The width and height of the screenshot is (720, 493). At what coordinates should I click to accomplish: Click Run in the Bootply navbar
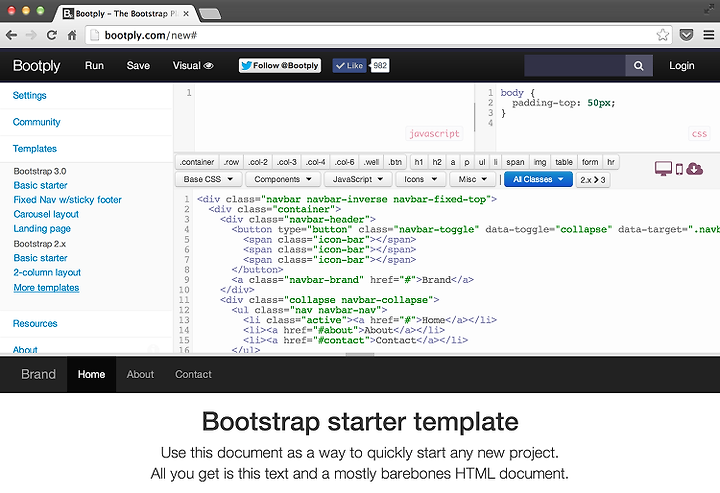[94, 66]
